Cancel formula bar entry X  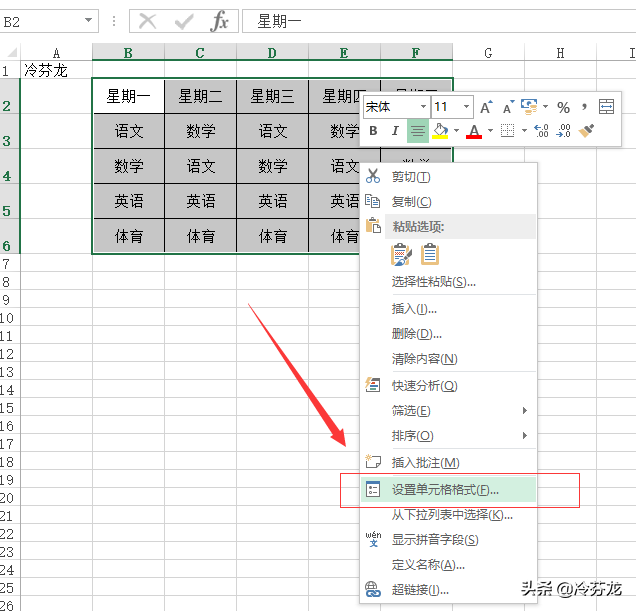(147, 21)
